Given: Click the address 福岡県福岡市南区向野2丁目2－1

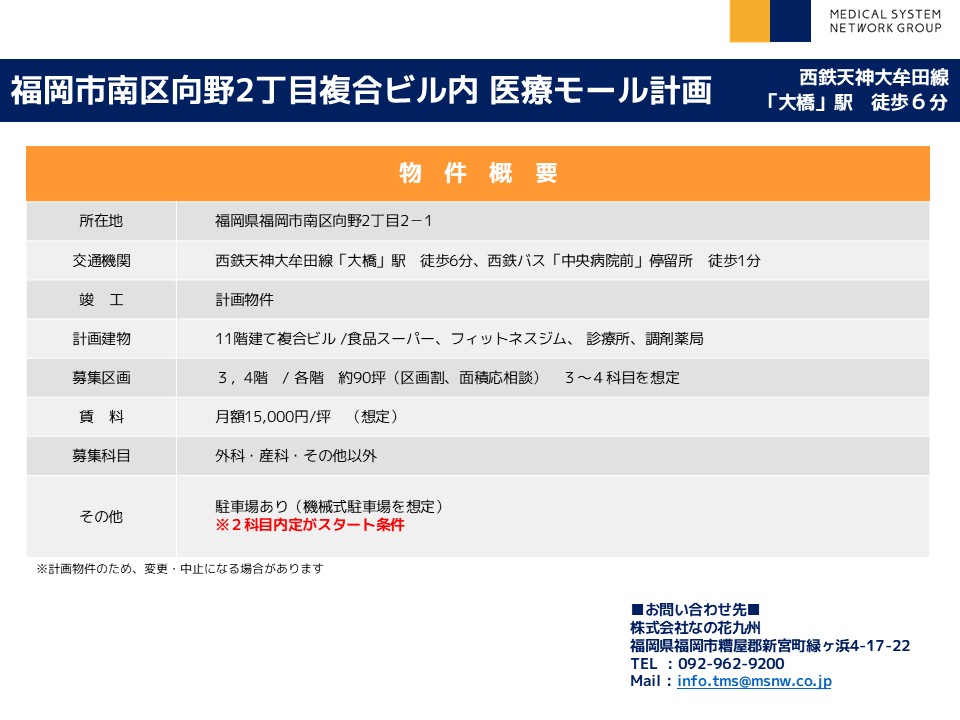Looking at the screenshot, I should point(323,221).
